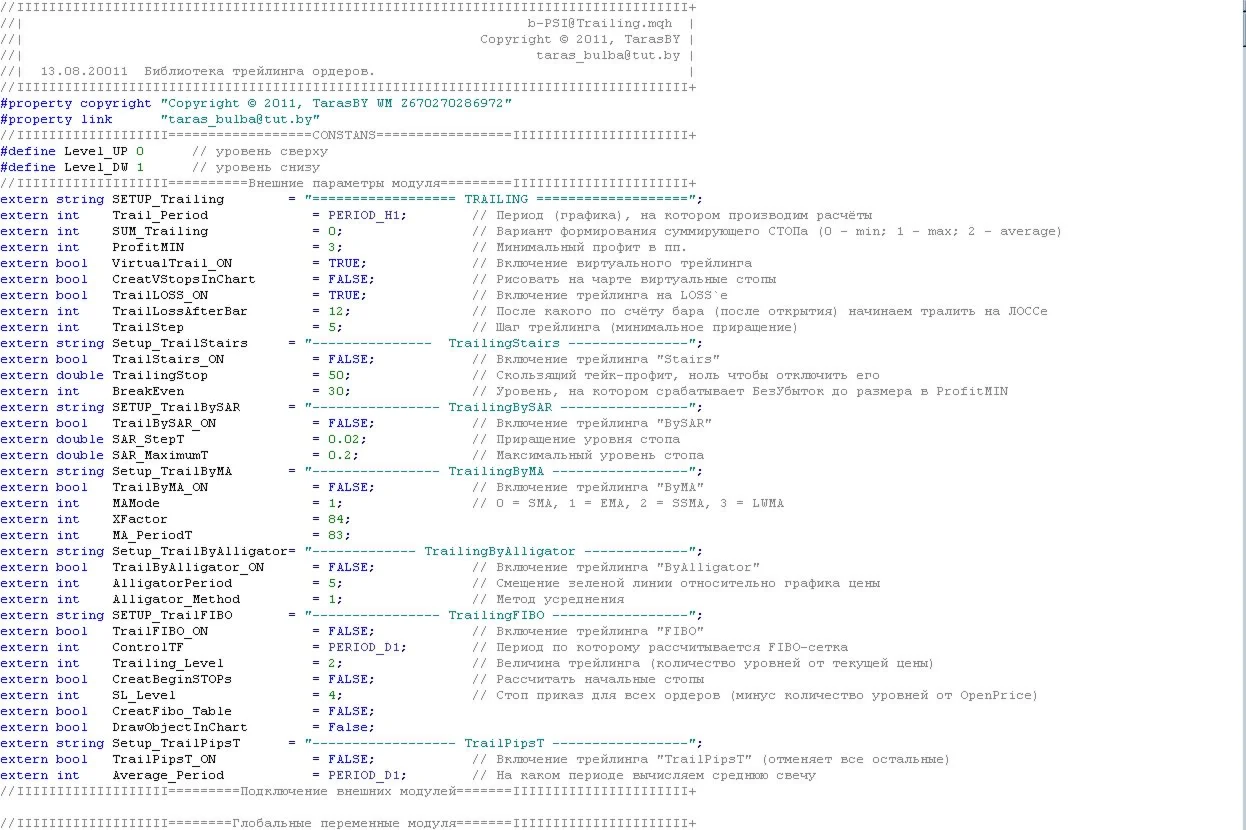The image size is (1246, 830).
Task: Click the value 84 of XFactor
Action: point(336,519)
